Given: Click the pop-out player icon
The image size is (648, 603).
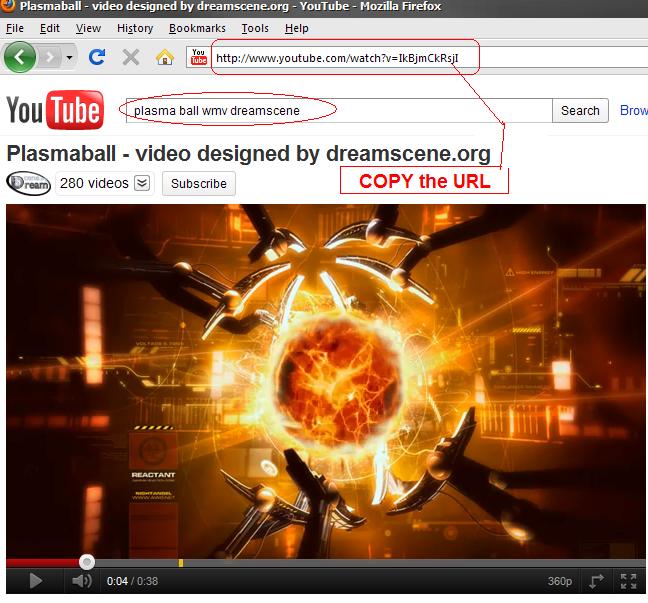Looking at the screenshot, I should point(596,581).
